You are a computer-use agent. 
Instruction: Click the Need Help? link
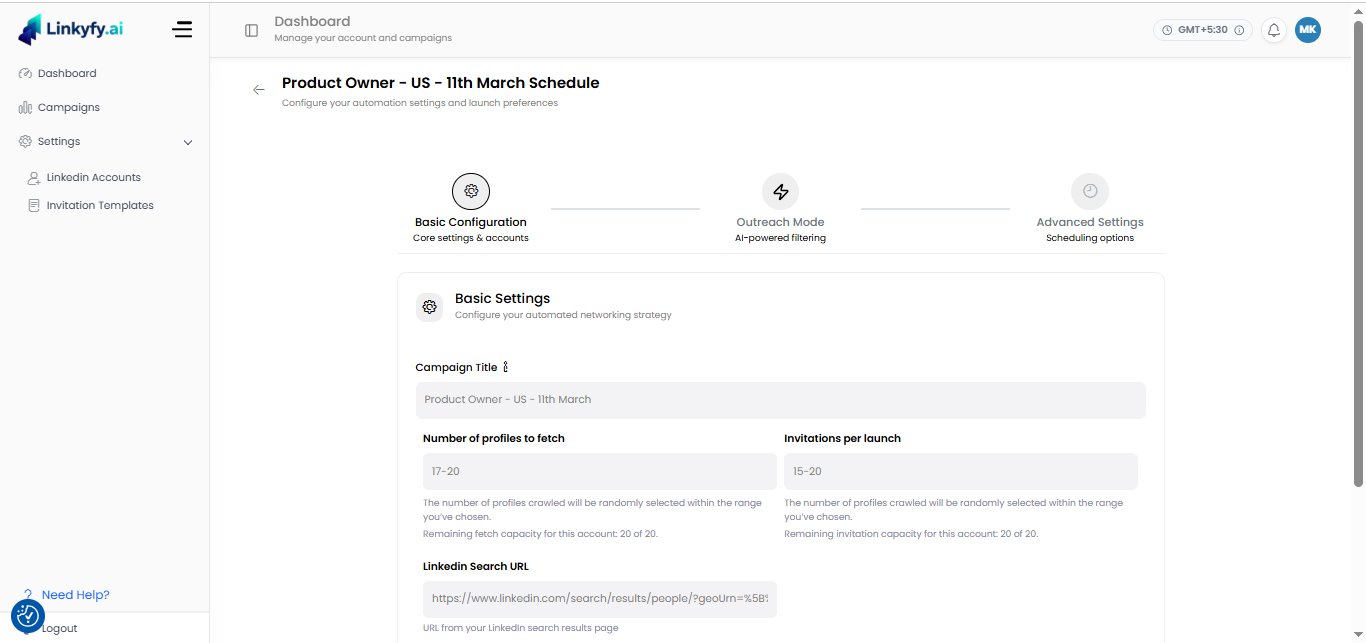pyautogui.click(x=75, y=595)
